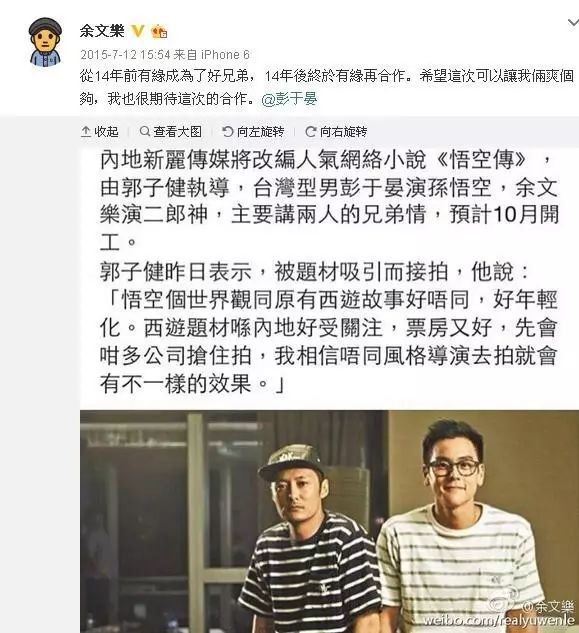This screenshot has height=633, width=579.
Task: Open the 余文樂 profile avatar
Action: coord(45,42)
